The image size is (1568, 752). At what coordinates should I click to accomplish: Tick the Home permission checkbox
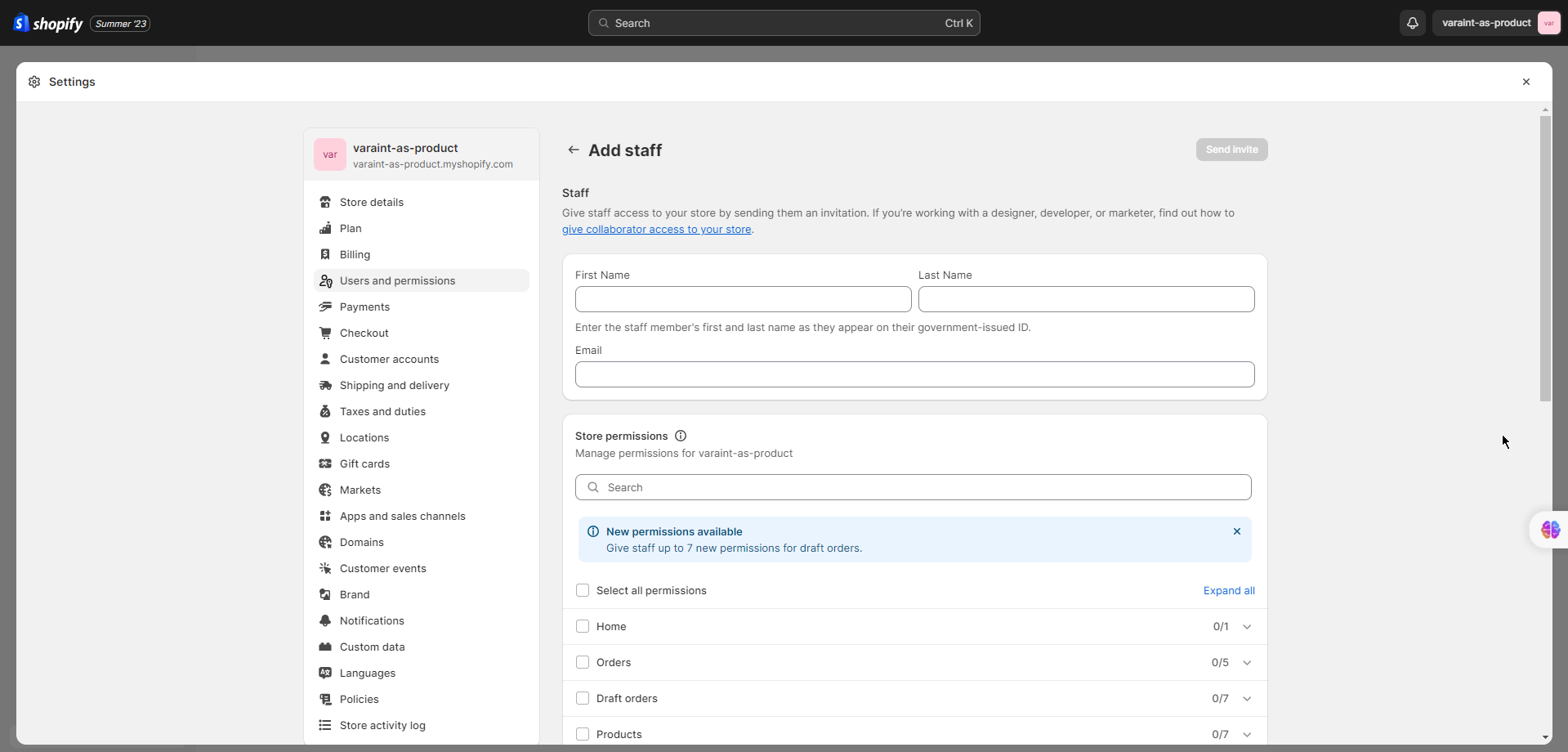click(583, 626)
